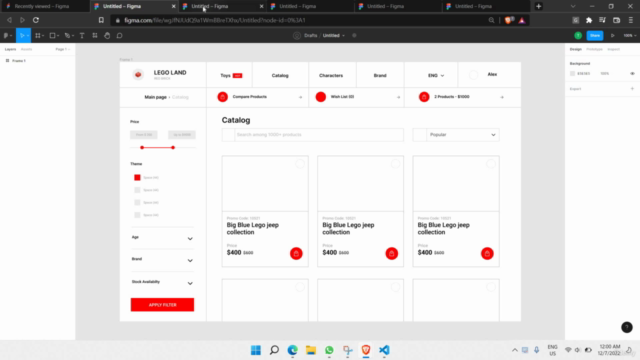Open the Resources tool

(x=95, y=36)
